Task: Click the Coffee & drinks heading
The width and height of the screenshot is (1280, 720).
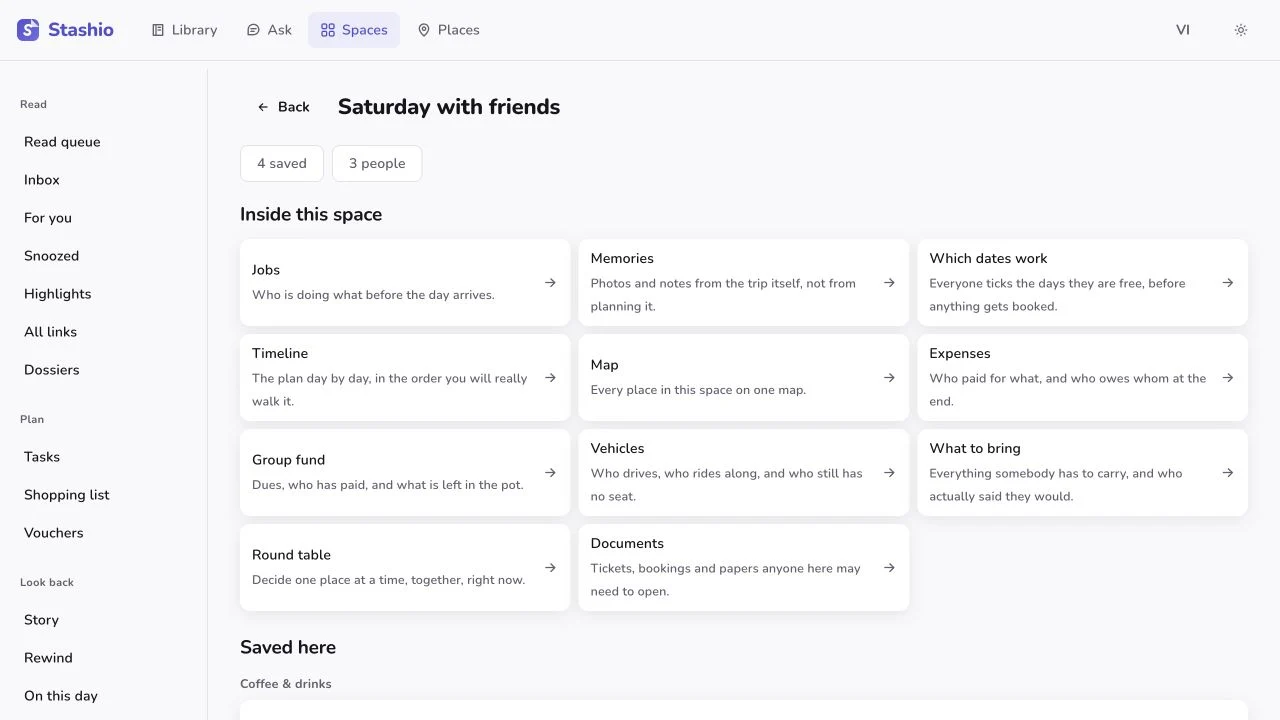Action: (286, 684)
